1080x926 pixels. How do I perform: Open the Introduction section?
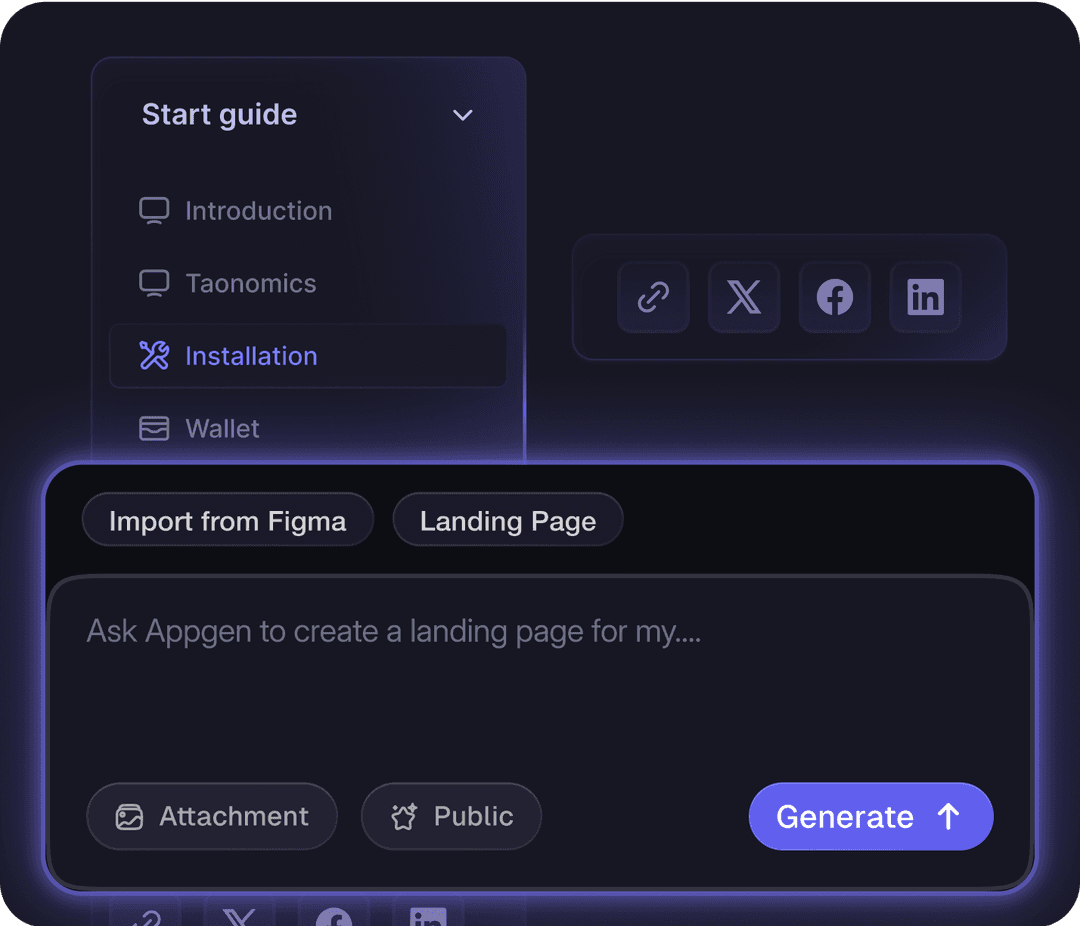(258, 210)
